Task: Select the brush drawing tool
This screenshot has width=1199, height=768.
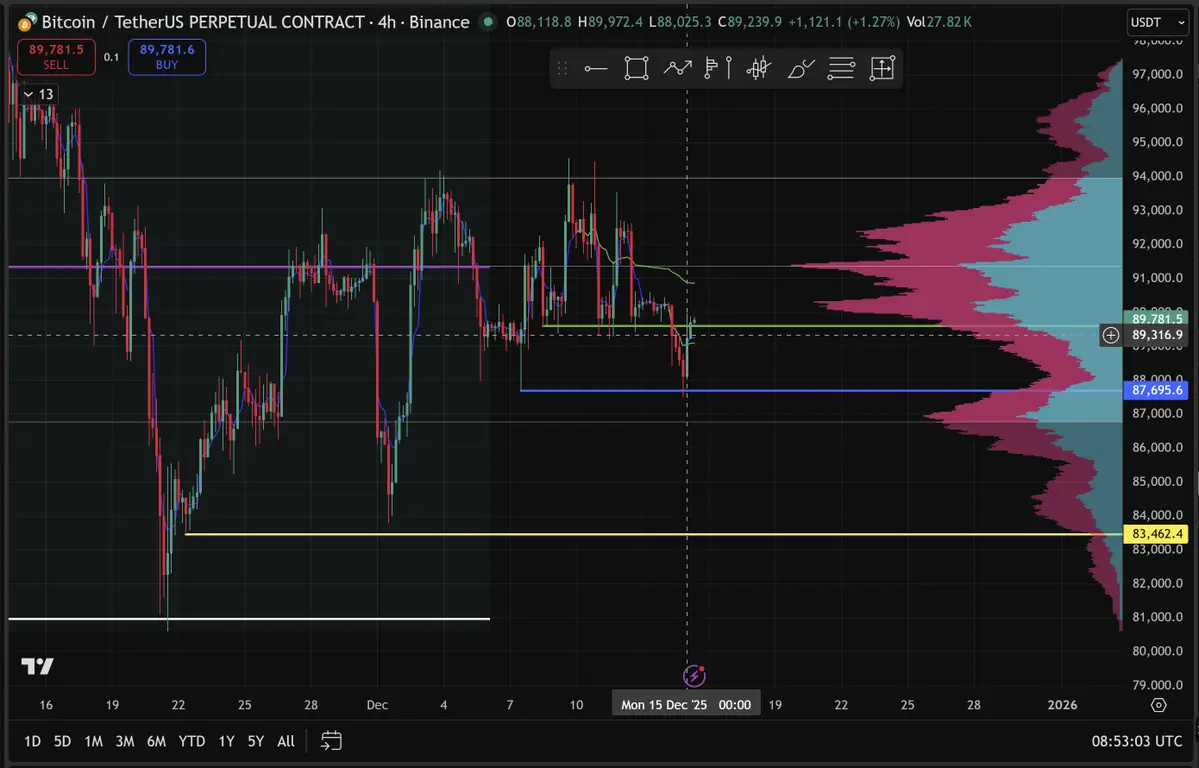Action: tap(801, 69)
